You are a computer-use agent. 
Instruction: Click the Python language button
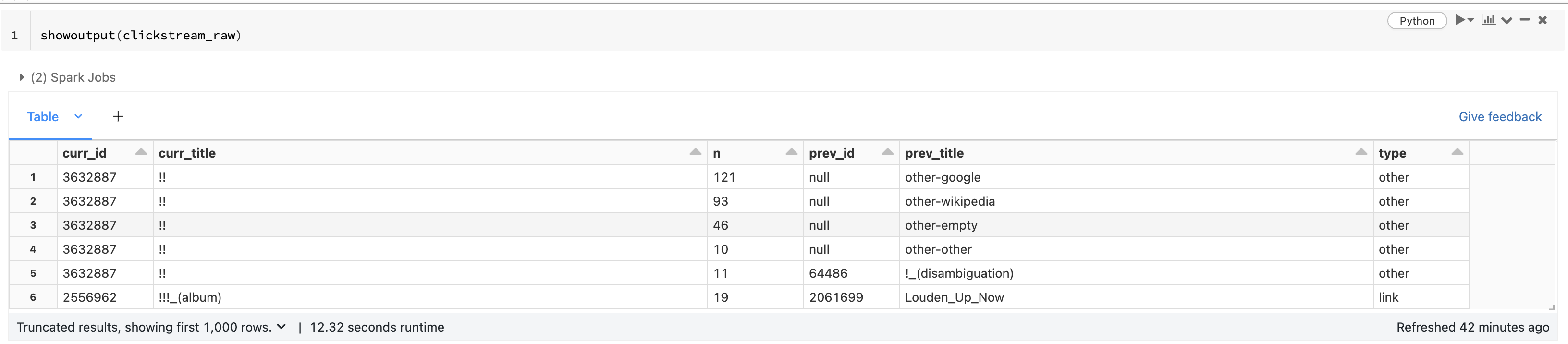coord(1416,21)
